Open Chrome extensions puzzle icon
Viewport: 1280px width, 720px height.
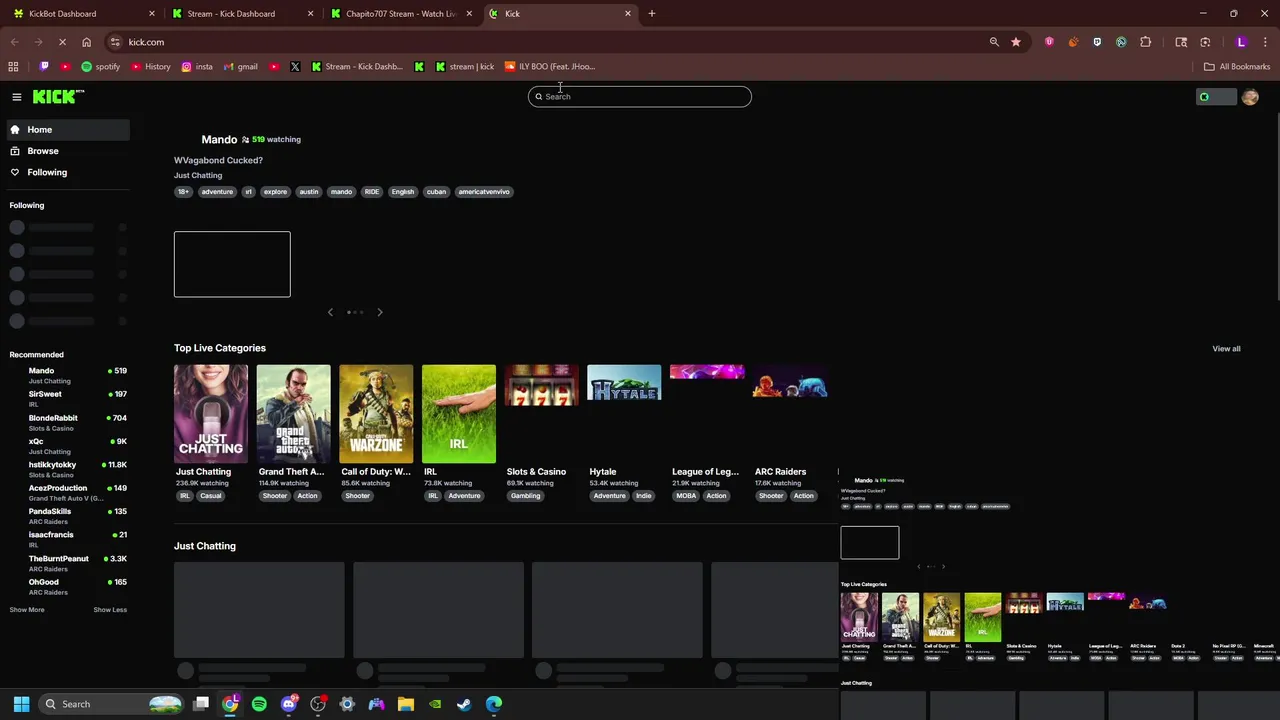[1146, 42]
